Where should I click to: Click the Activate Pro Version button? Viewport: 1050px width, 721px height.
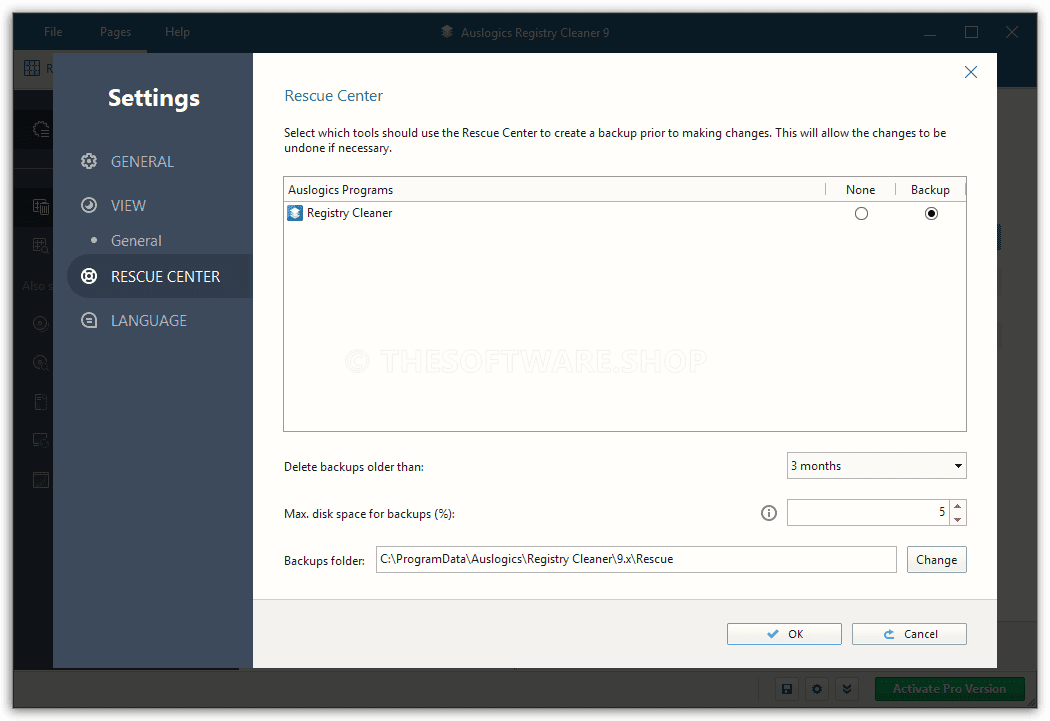[949, 688]
